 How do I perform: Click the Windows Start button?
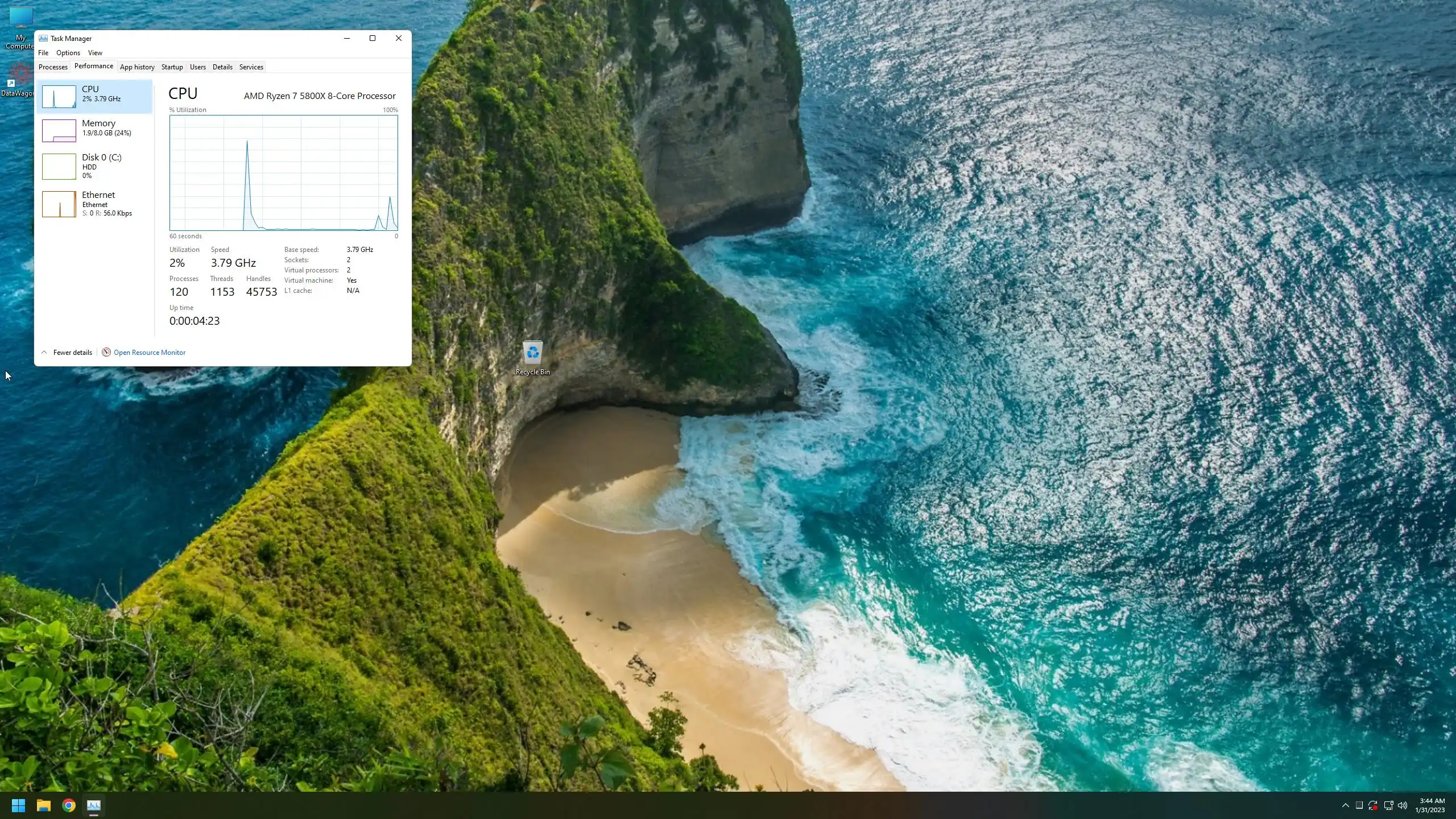18,805
